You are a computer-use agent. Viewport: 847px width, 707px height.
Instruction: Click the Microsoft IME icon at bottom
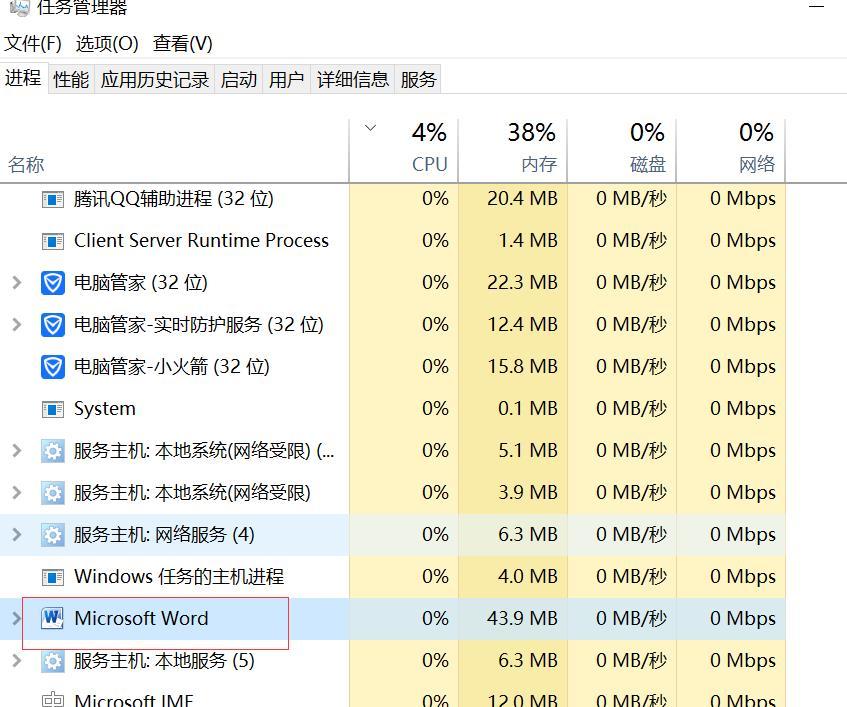point(53,698)
